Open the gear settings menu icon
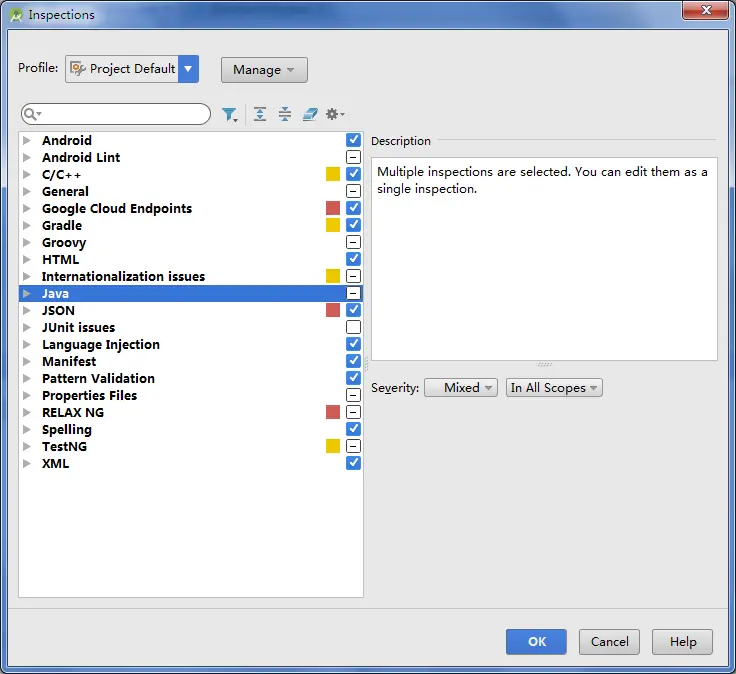Viewport: 736px width, 674px height. coord(335,114)
